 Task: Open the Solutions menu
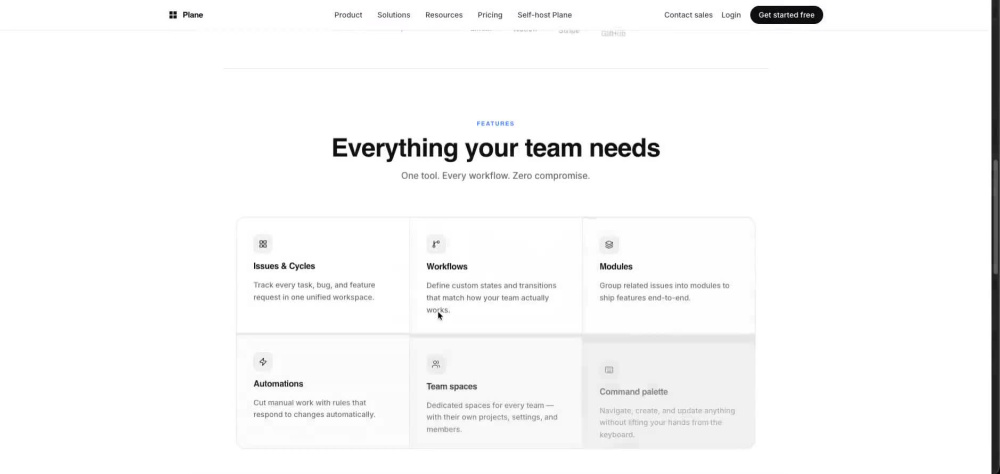pyautogui.click(x=393, y=15)
